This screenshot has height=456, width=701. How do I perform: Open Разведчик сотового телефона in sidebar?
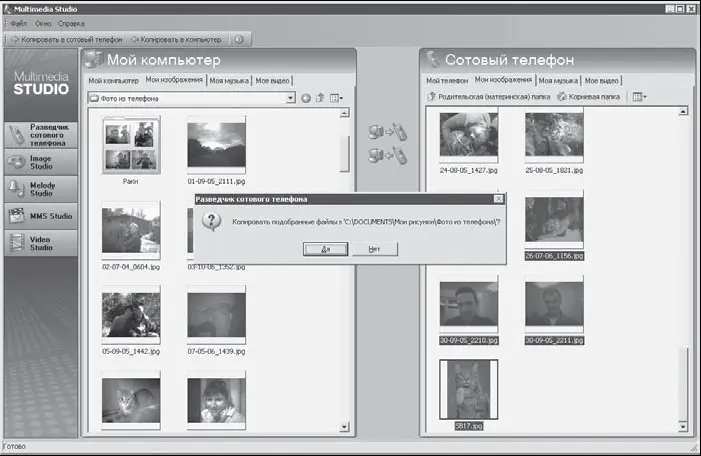tap(41, 135)
